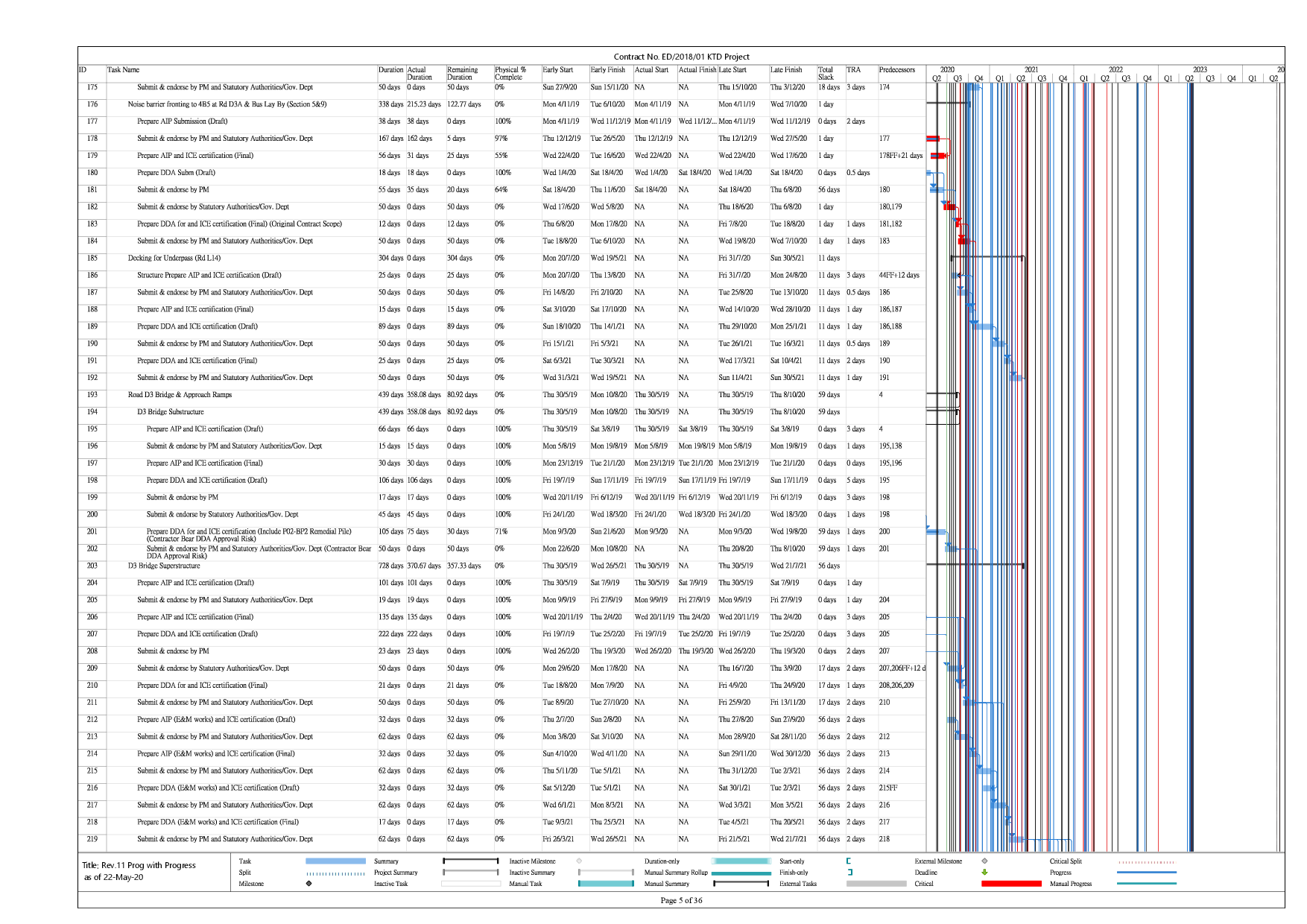Click the Physical % Complete column header
This screenshot has height=924, width=1307.
click(x=510, y=73)
